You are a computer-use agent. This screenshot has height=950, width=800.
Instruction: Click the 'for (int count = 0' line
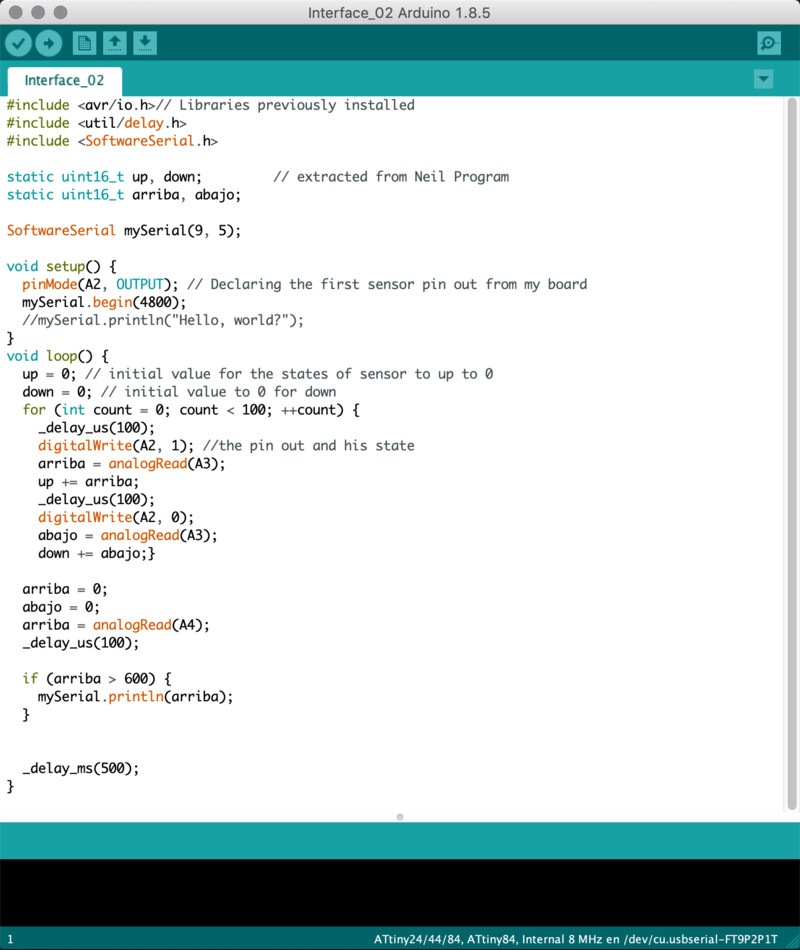191,410
